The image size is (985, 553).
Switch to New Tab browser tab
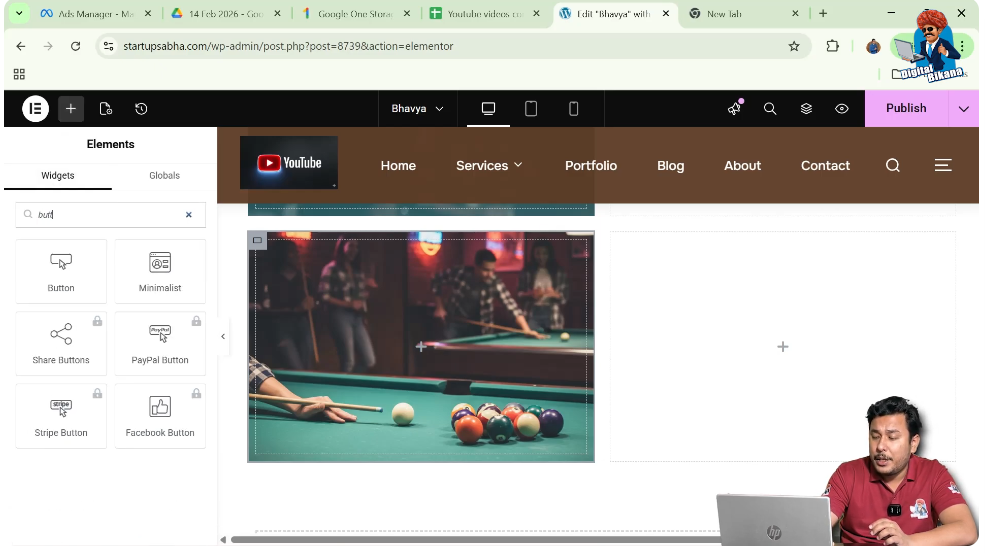coord(744,13)
